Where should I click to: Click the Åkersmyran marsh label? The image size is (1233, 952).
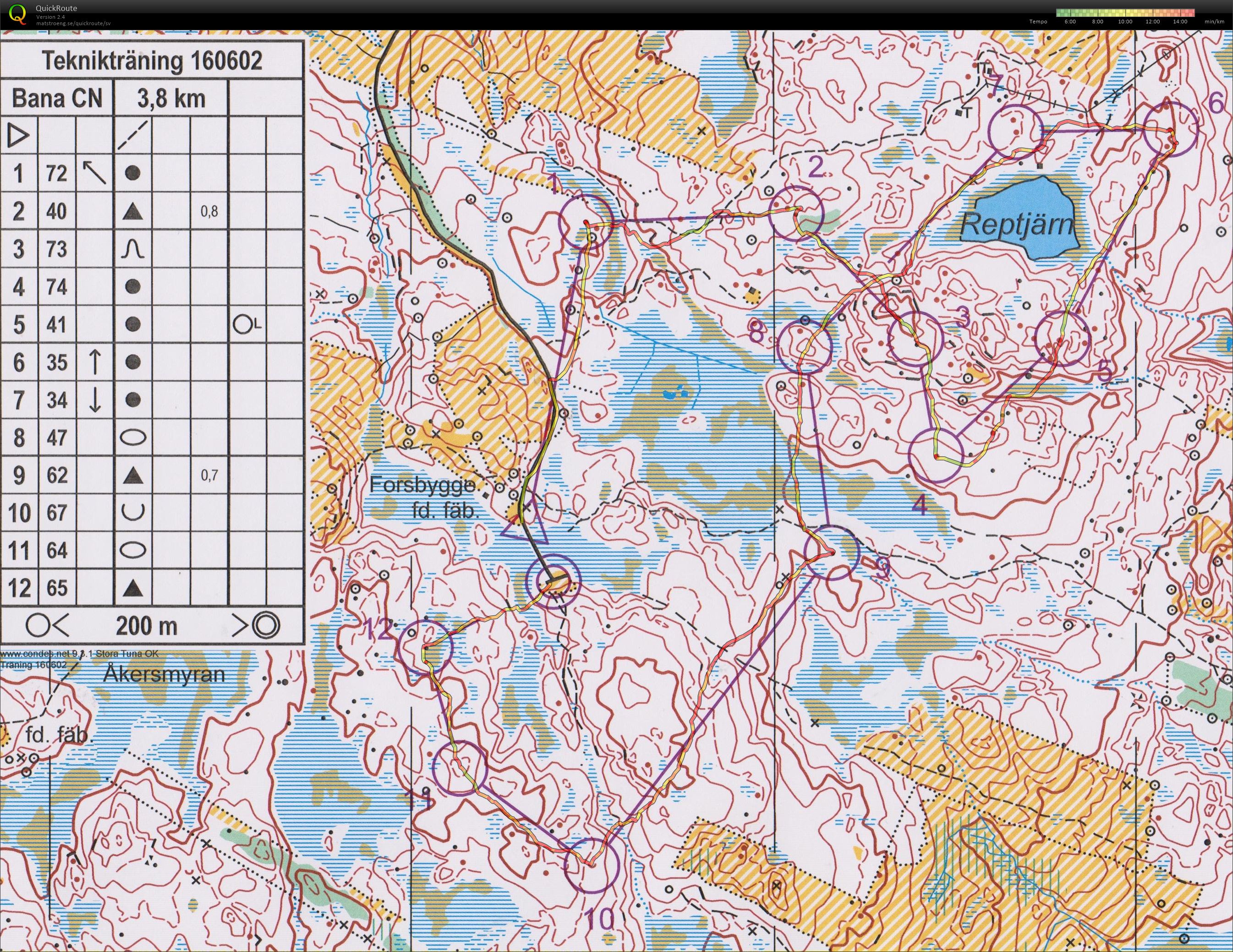click(x=164, y=674)
